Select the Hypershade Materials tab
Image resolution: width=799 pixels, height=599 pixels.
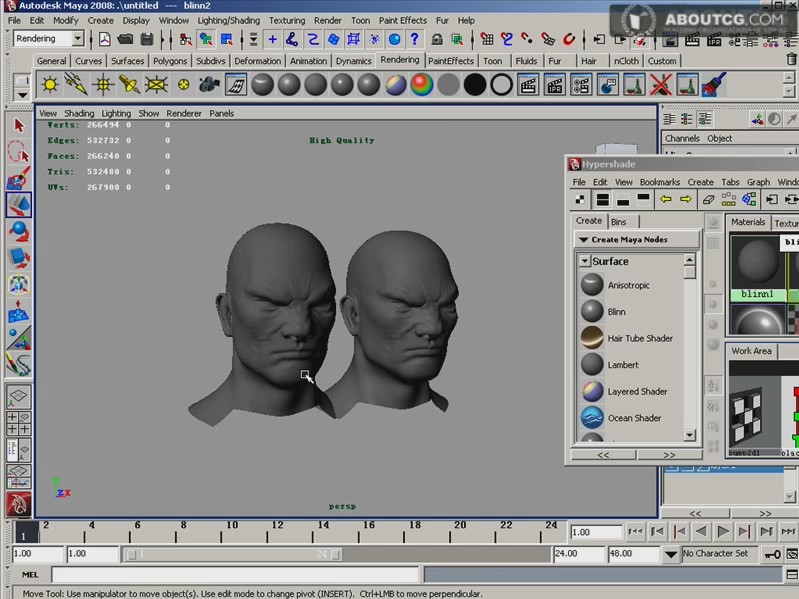(748, 222)
